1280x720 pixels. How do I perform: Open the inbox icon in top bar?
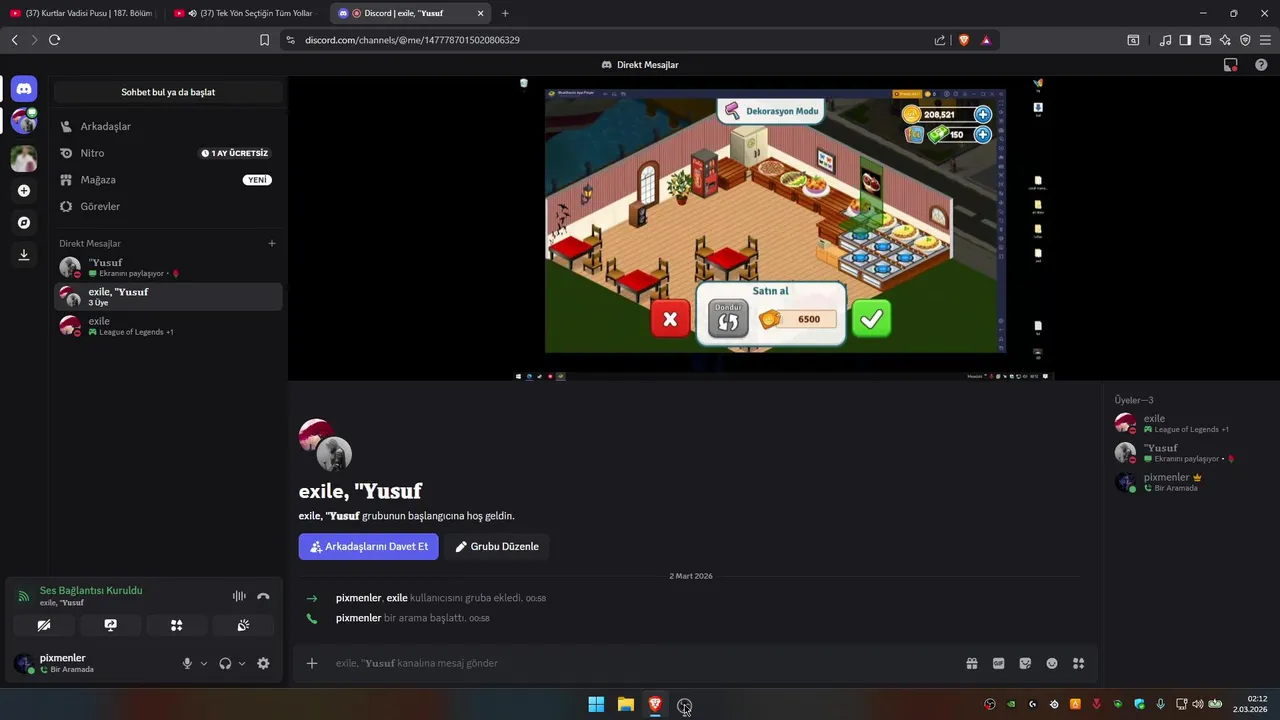[x=1231, y=65]
